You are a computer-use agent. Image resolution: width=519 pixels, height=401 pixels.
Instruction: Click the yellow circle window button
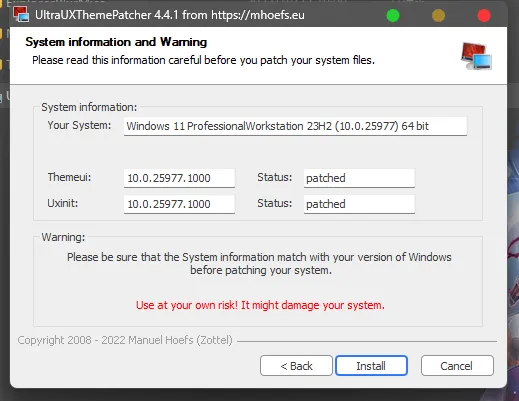click(438, 15)
